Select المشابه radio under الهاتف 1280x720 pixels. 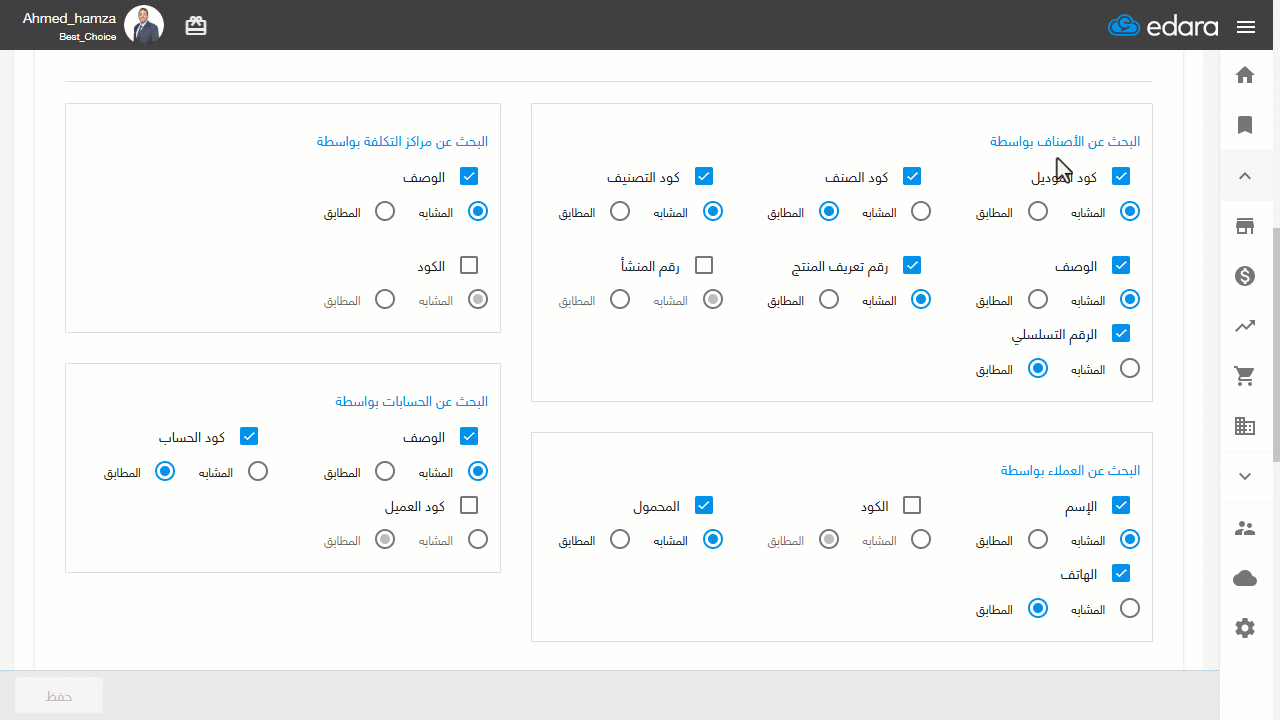click(1130, 608)
